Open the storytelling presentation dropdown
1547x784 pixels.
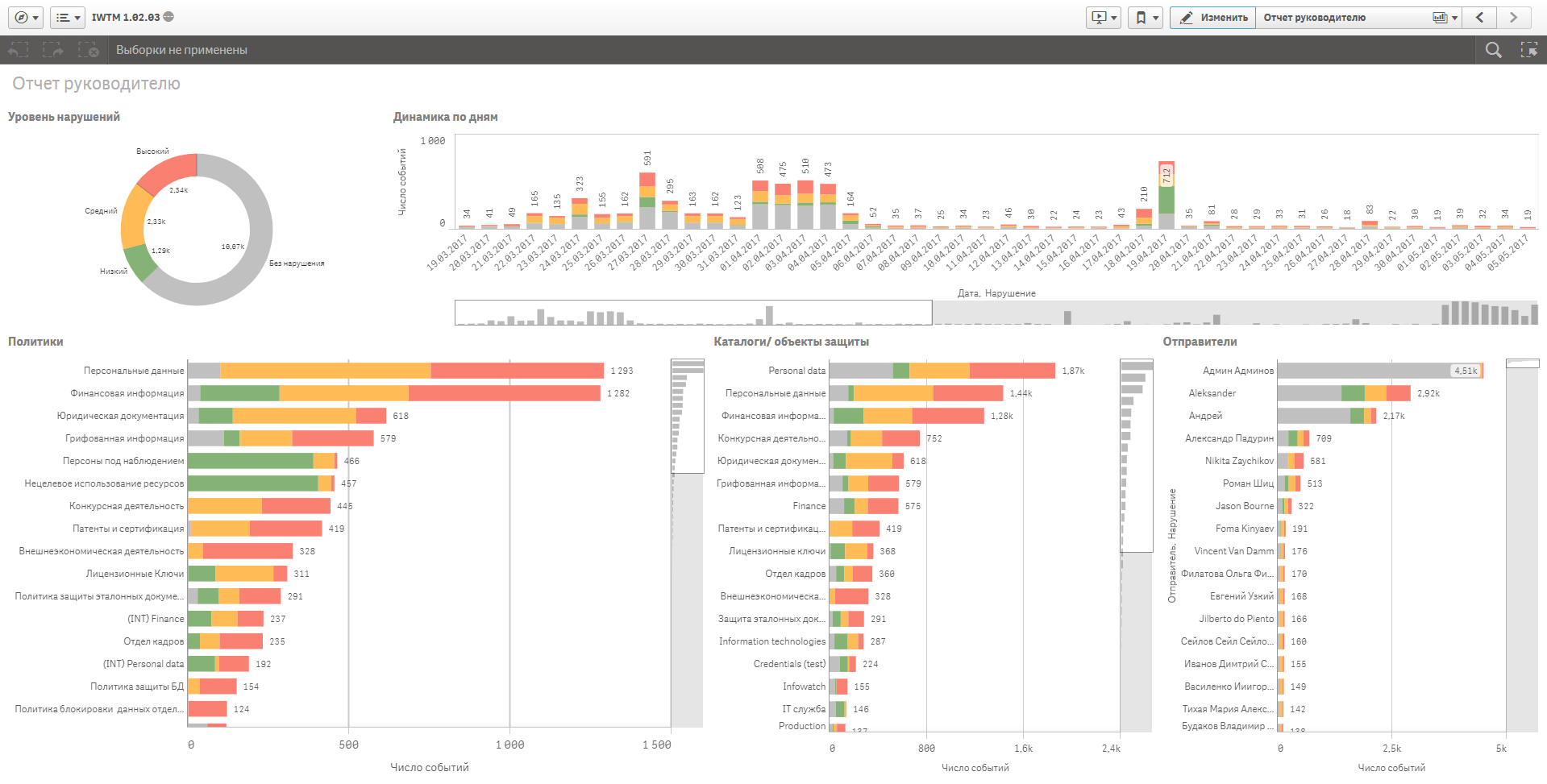pyautogui.click(x=1104, y=17)
